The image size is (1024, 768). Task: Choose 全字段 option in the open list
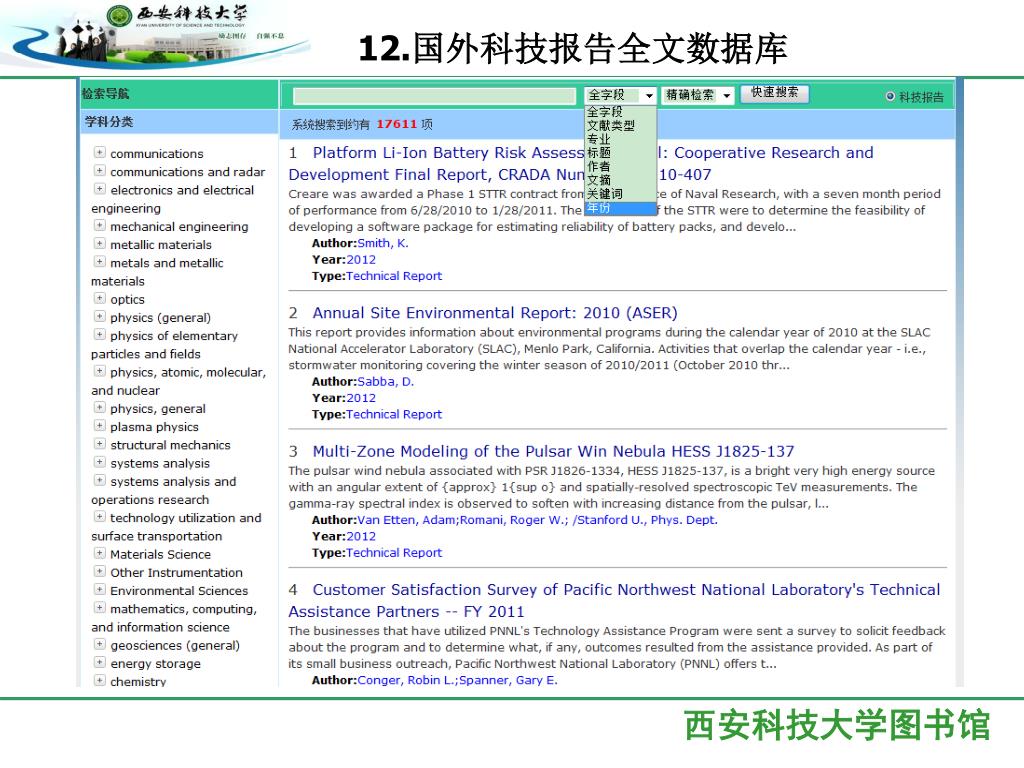620,112
